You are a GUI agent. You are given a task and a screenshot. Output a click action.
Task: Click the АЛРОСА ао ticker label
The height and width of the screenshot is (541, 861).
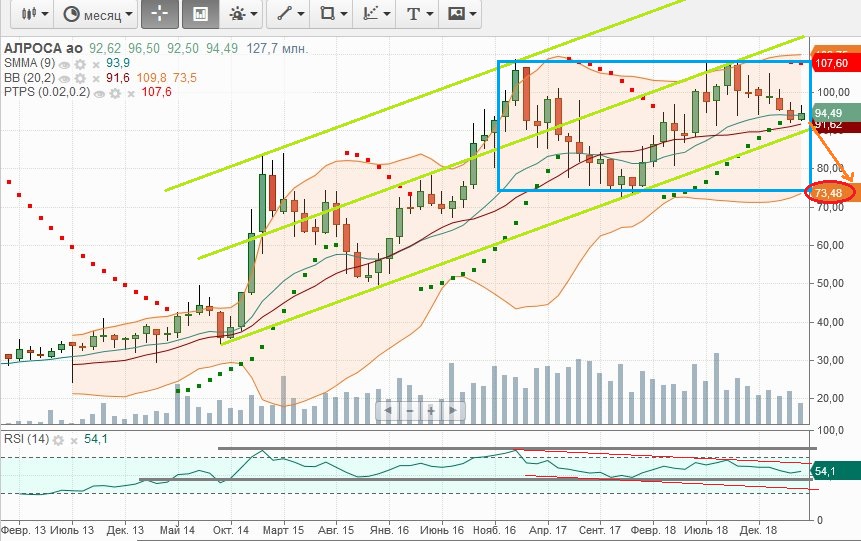(43, 47)
